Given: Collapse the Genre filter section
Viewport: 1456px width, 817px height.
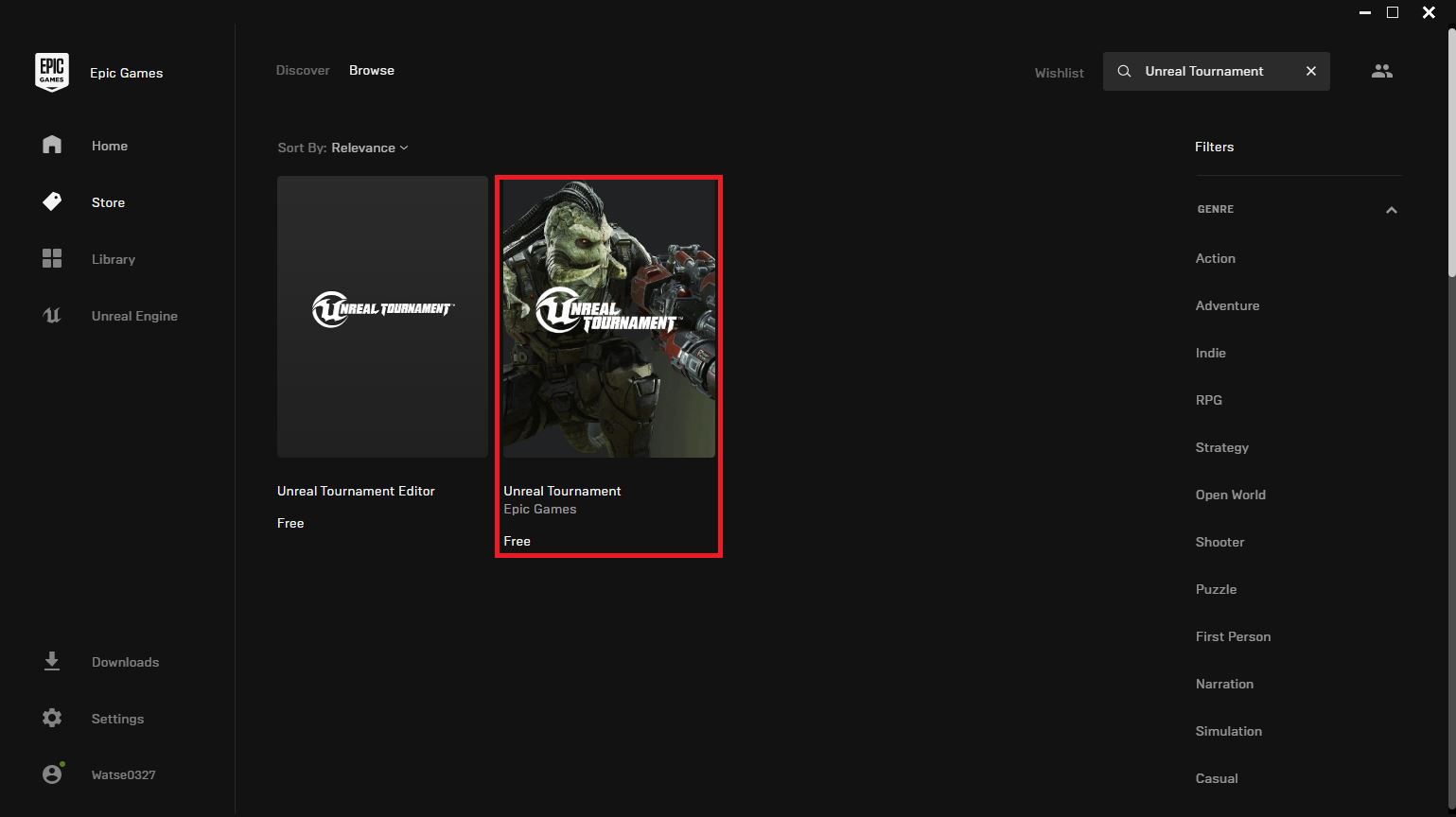Looking at the screenshot, I should point(1391,210).
